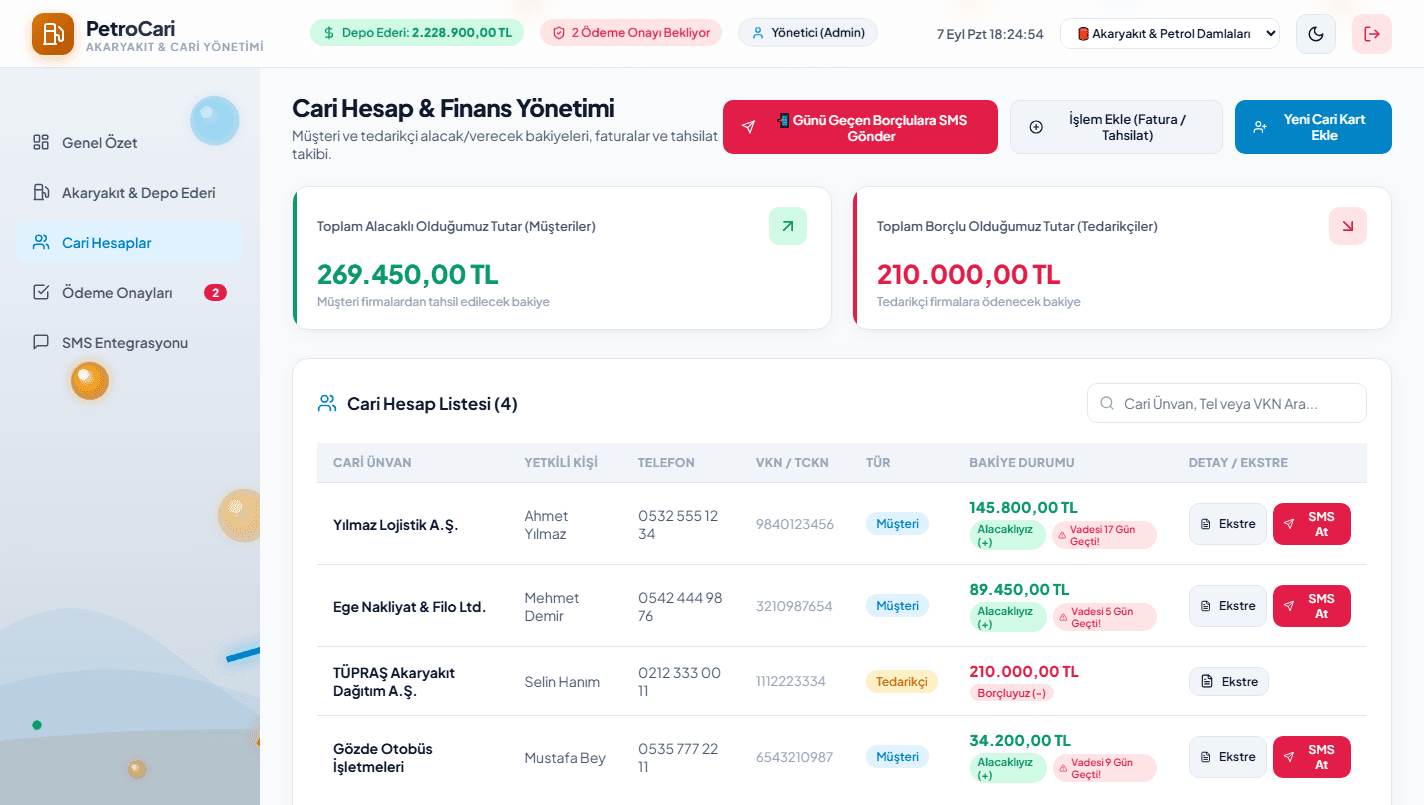The height and width of the screenshot is (805, 1424).
Task: Select Cari Hesaplar in the sidebar
Action: pyautogui.click(x=129, y=243)
